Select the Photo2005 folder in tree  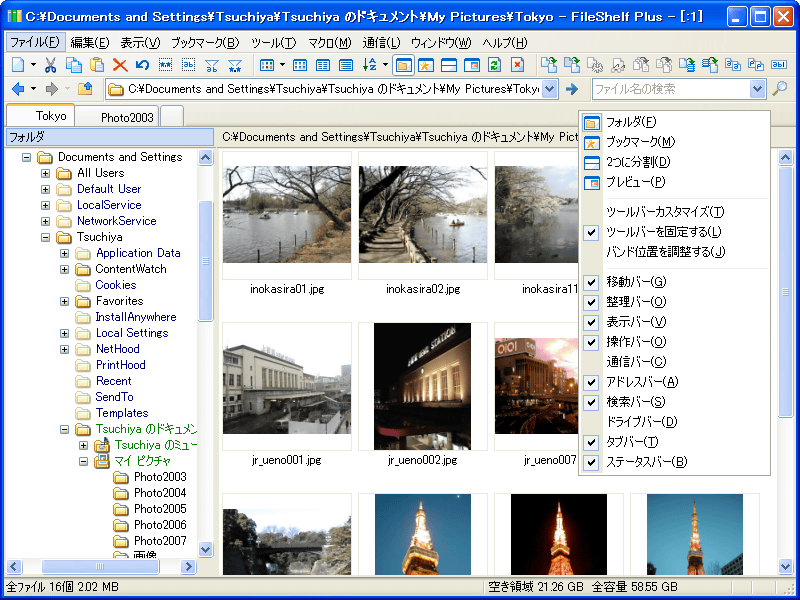click(160, 509)
